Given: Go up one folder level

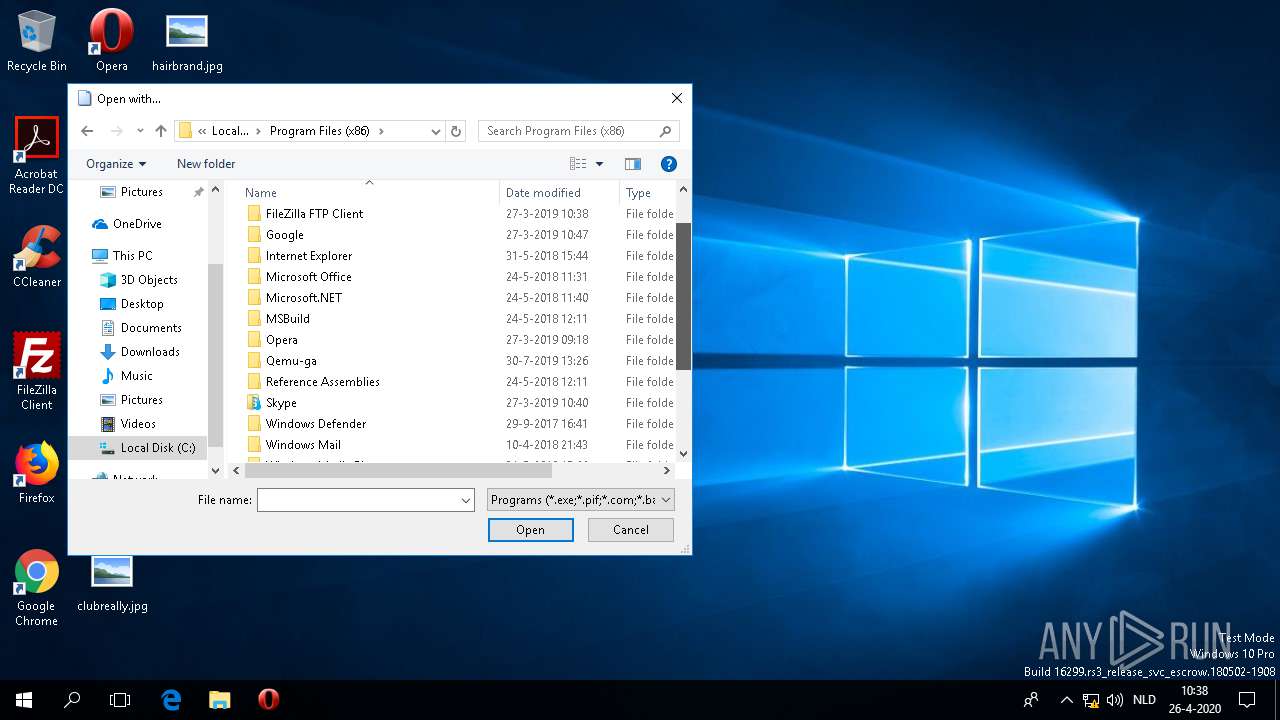Looking at the screenshot, I should click(x=160, y=131).
